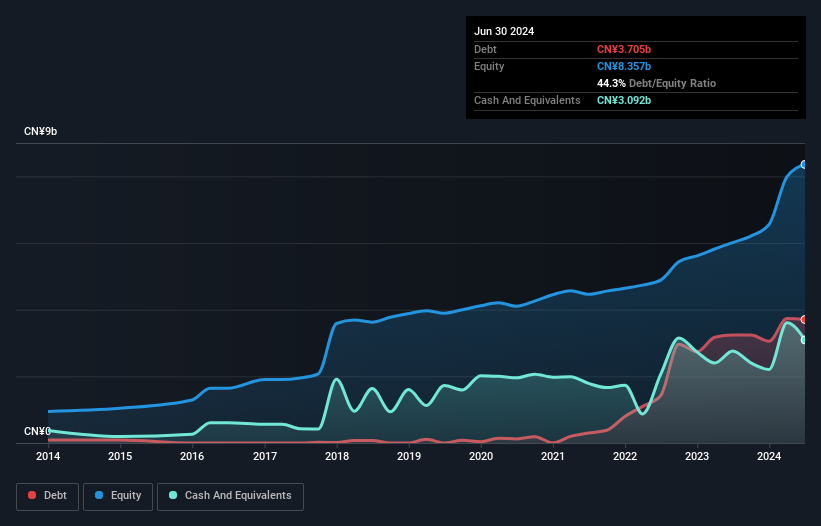Click the red Debt endpoint marker on chart
The height and width of the screenshot is (526, 821).
(x=803, y=319)
